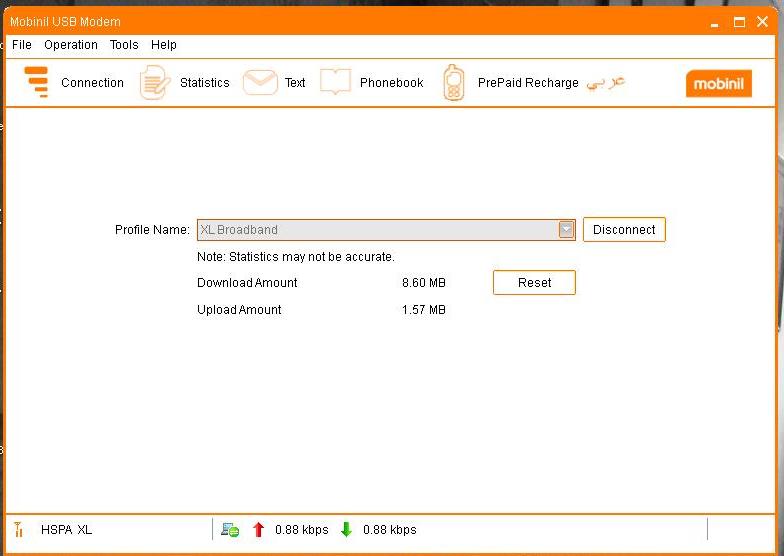This screenshot has width=784, height=556.
Task: Click the Text envelope icon
Action: 260,82
